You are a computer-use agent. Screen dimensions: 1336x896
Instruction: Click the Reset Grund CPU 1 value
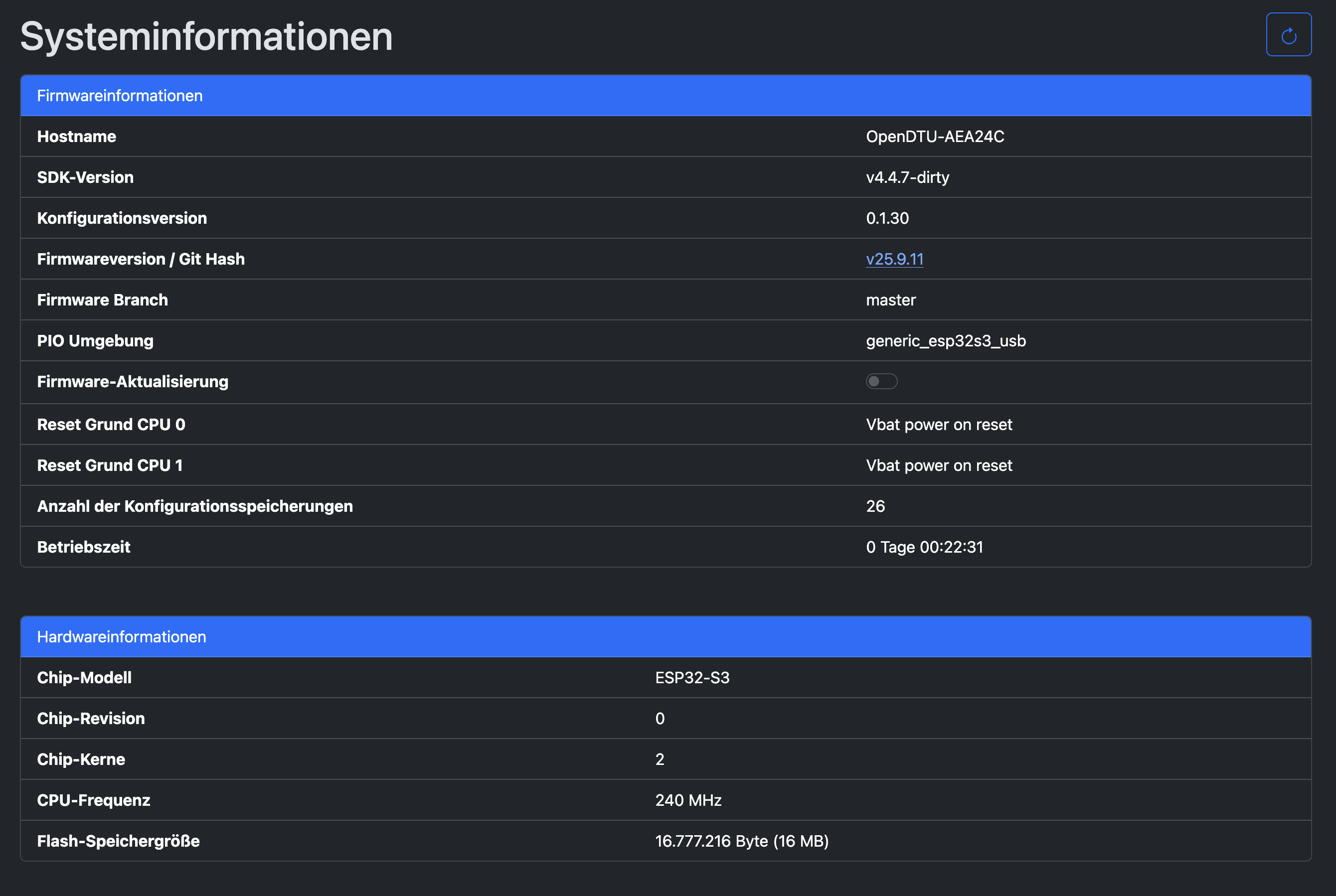939,465
